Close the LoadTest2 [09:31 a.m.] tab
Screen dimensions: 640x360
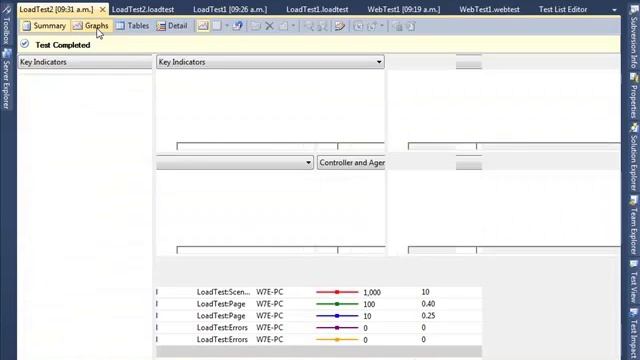pos(102,9)
